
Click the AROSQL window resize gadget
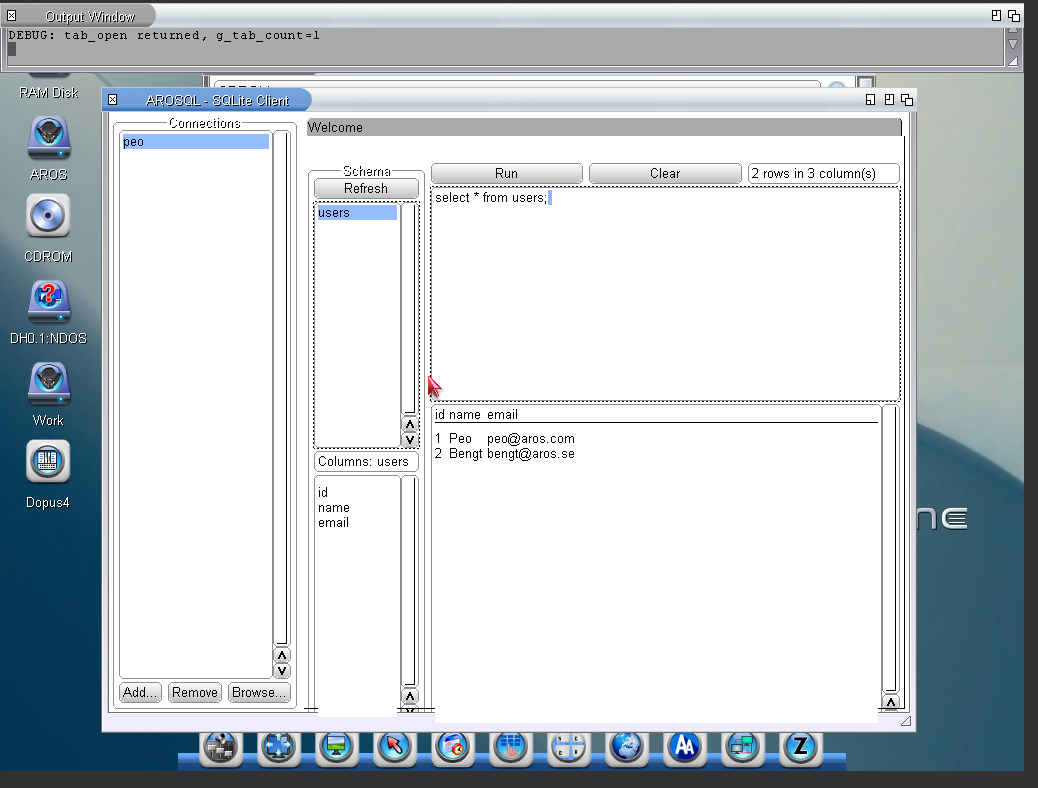[x=906, y=721]
